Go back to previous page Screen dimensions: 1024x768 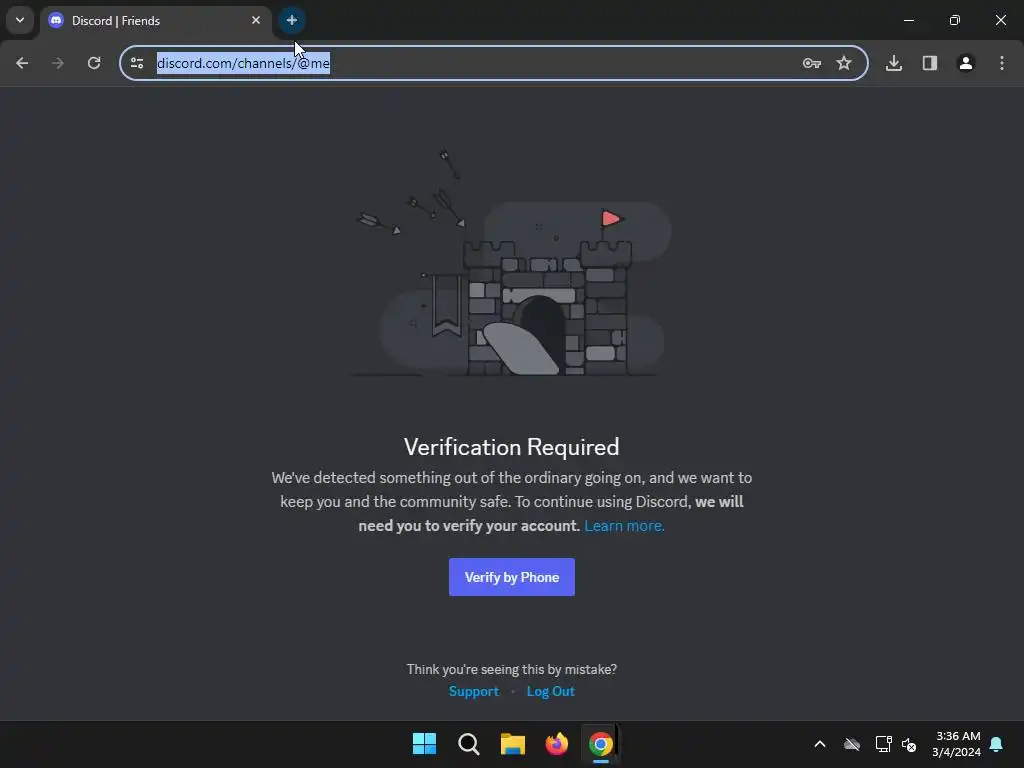[x=22, y=63]
